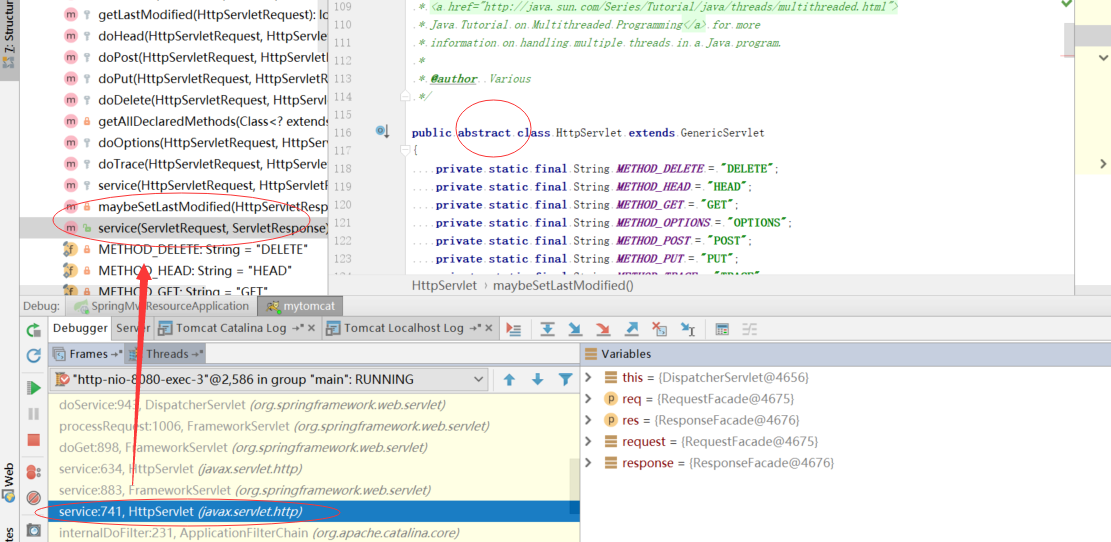The height and width of the screenshot is (542, 1111).
Task: Close the Tomcat Localhost Log tab
Action: (x=490, y=329)
